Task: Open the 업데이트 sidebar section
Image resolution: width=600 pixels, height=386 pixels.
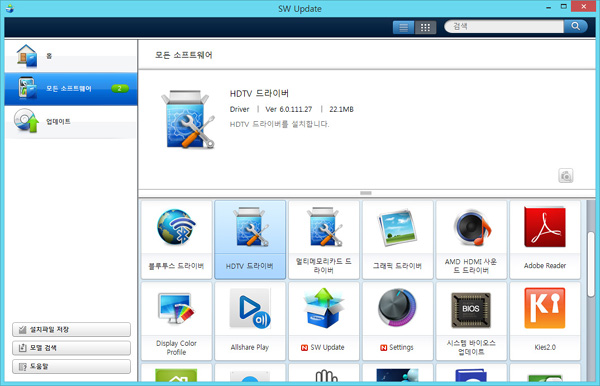Action: pyautogui.click(x=71, y=122)
